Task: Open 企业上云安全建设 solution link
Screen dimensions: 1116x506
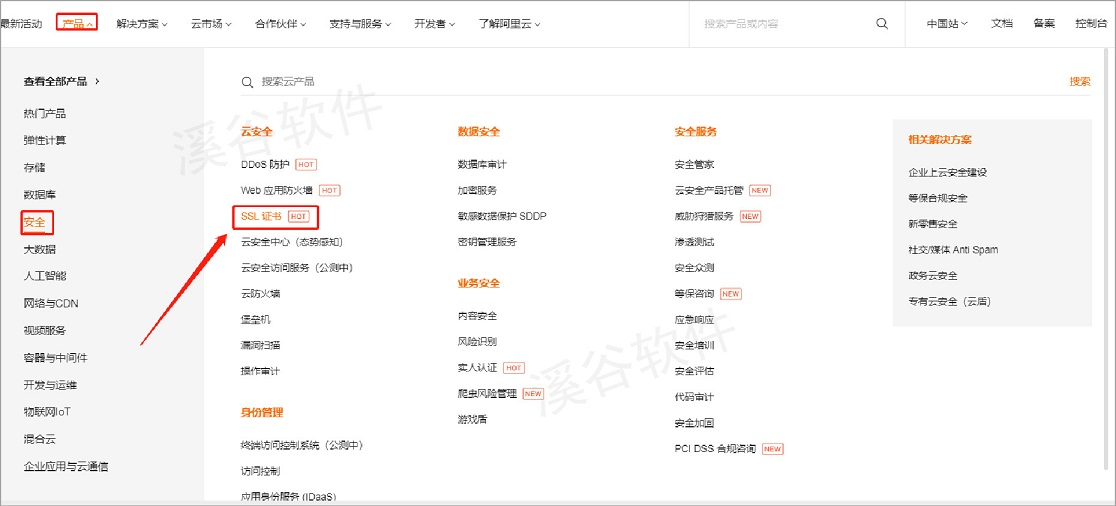Action: click(947, 172)
